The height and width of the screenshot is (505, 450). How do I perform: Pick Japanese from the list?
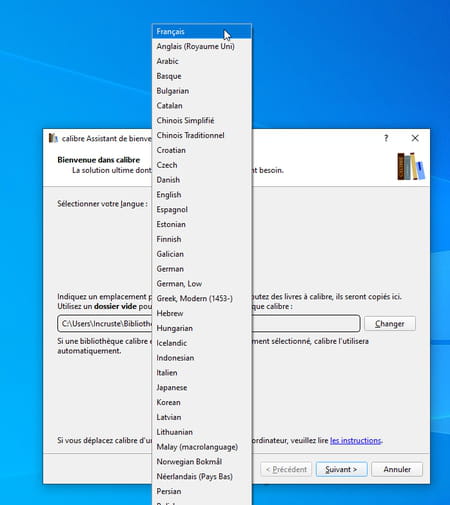coord(202,387)
